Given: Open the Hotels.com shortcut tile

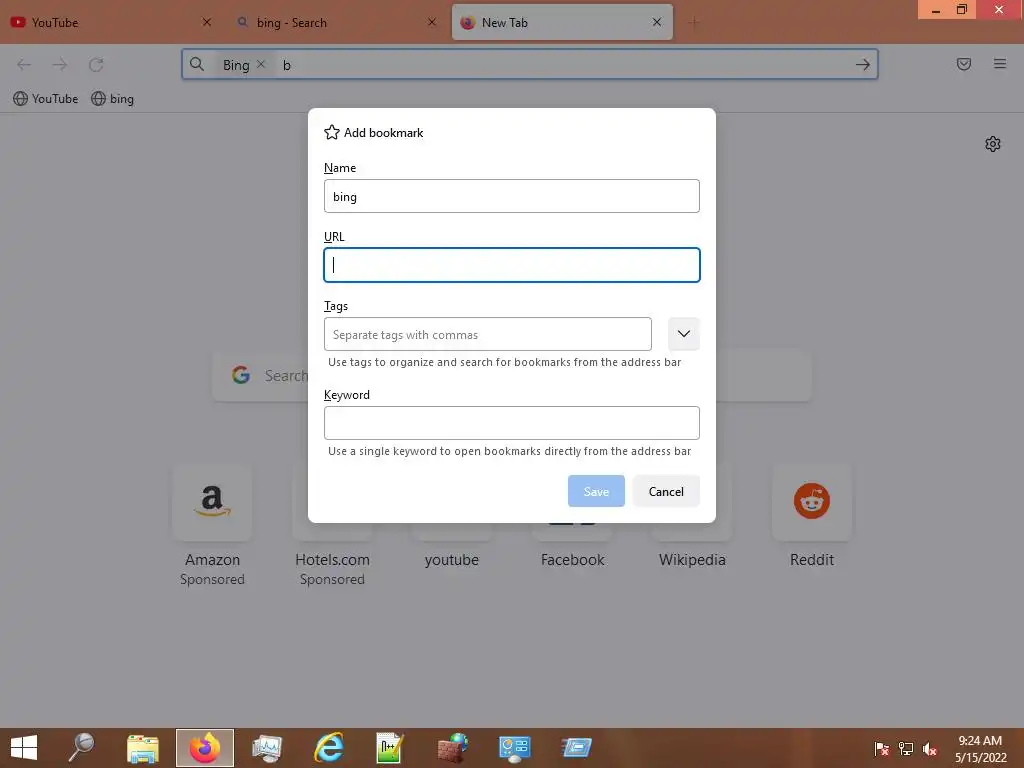Looking at the screenshot, I should point(332,524).
